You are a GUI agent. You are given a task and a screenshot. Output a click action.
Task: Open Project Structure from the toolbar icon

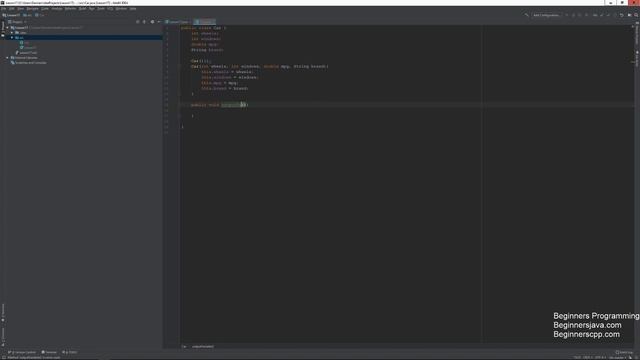(x=629, y=15)
